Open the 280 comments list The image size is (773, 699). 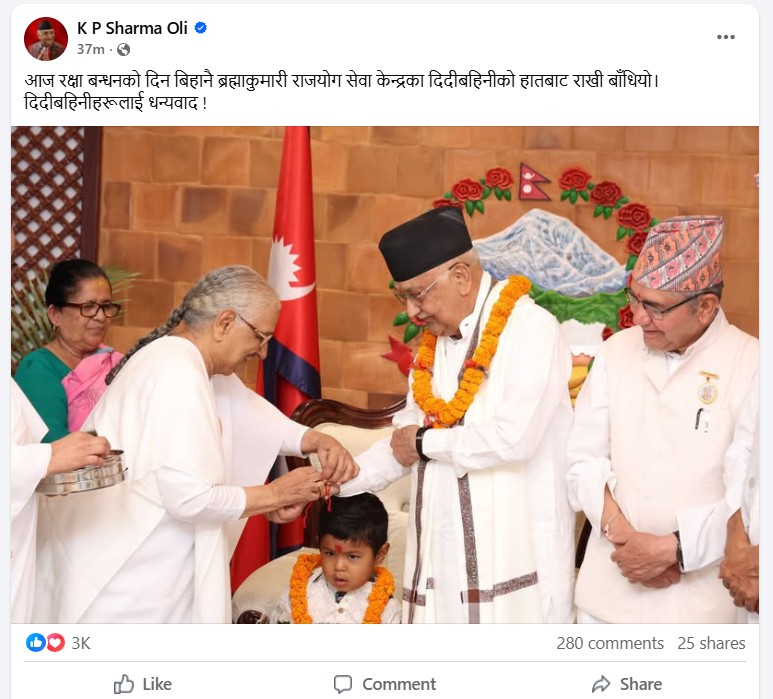click(610, 643)
